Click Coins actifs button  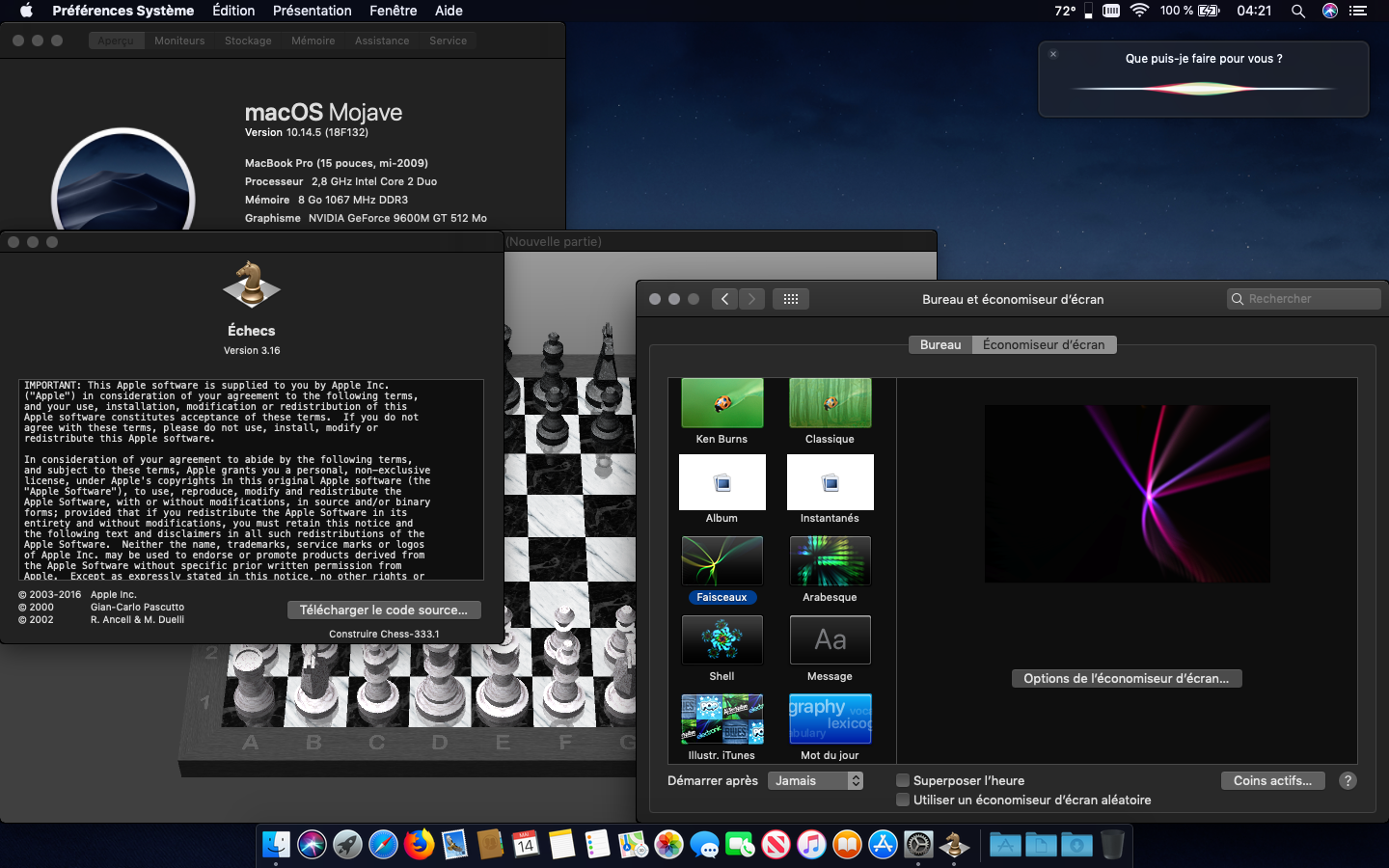click(1273, 780)
